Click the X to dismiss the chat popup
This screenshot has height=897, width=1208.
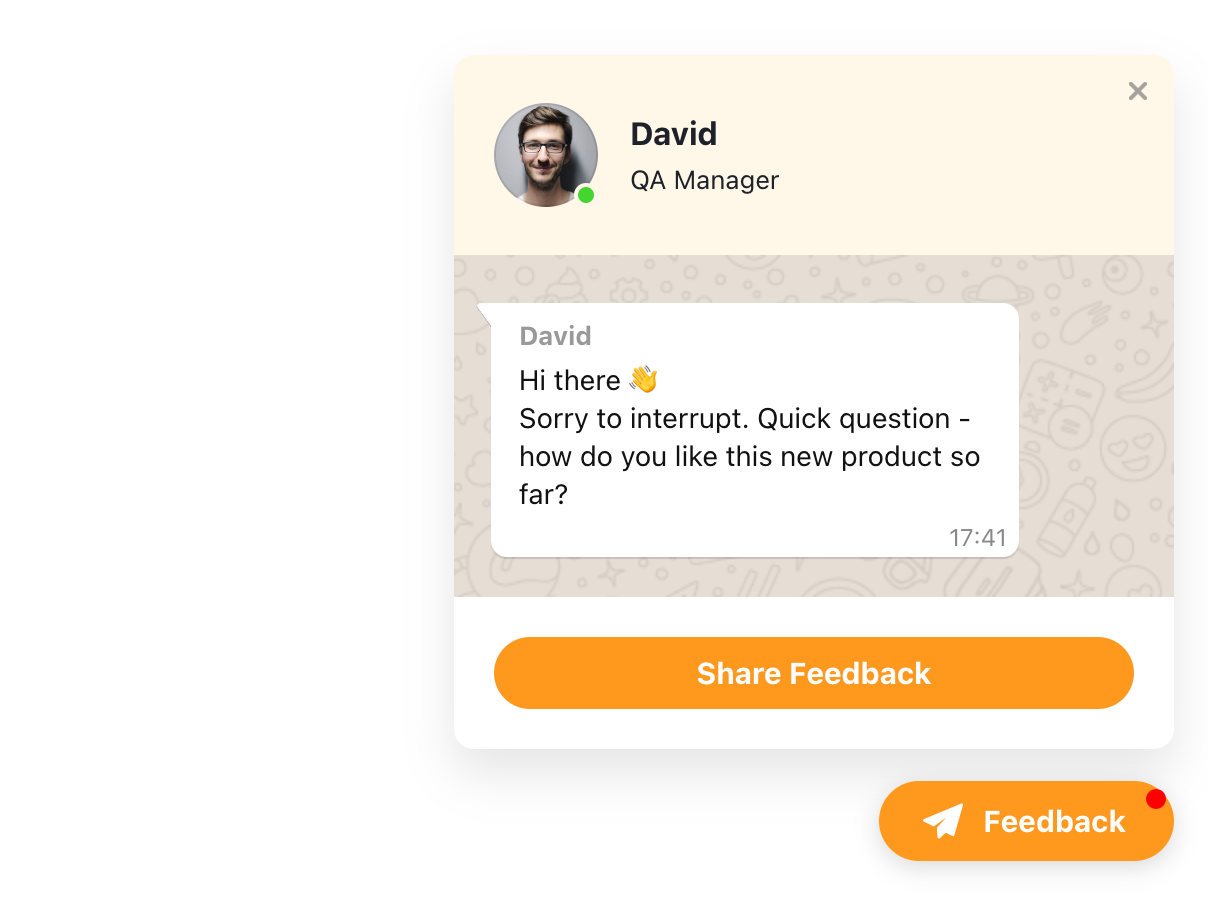[1137, 90]
